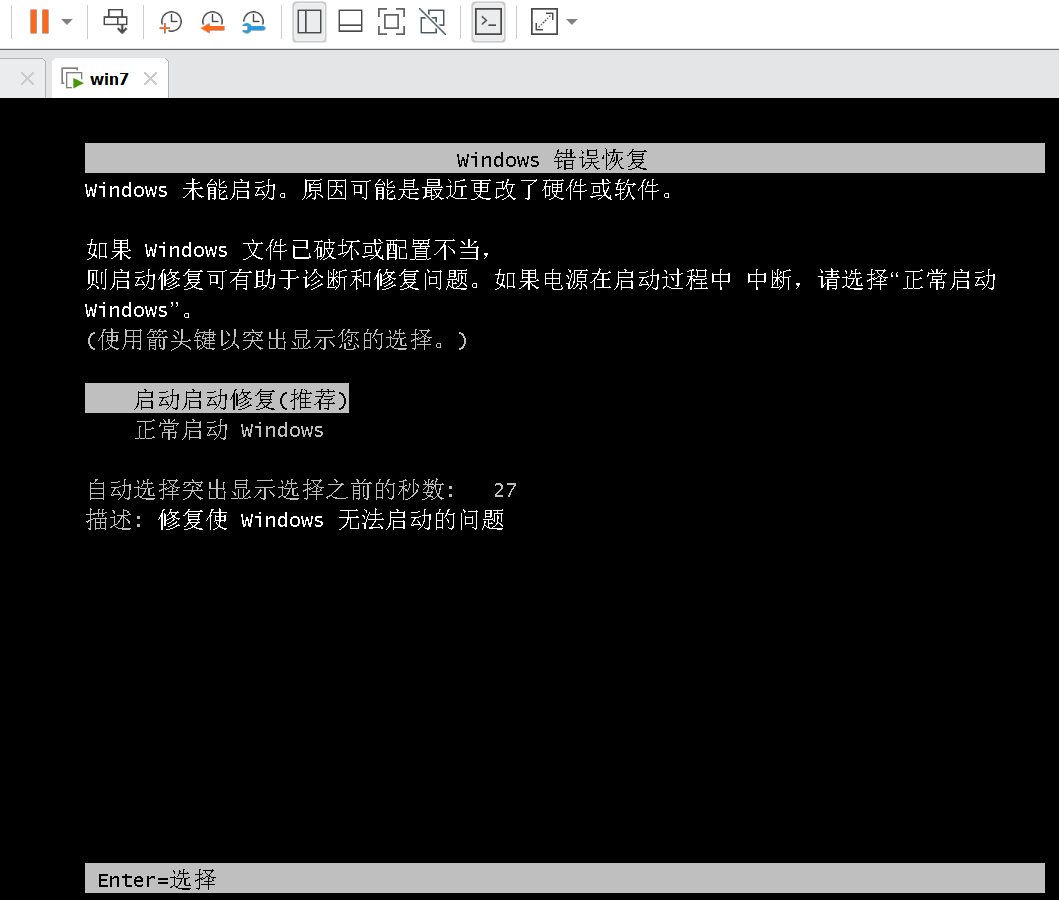The height and width of the screenshot is (900, 1059).
Task: Open the virtual machine console view
Action: (488, 21)
